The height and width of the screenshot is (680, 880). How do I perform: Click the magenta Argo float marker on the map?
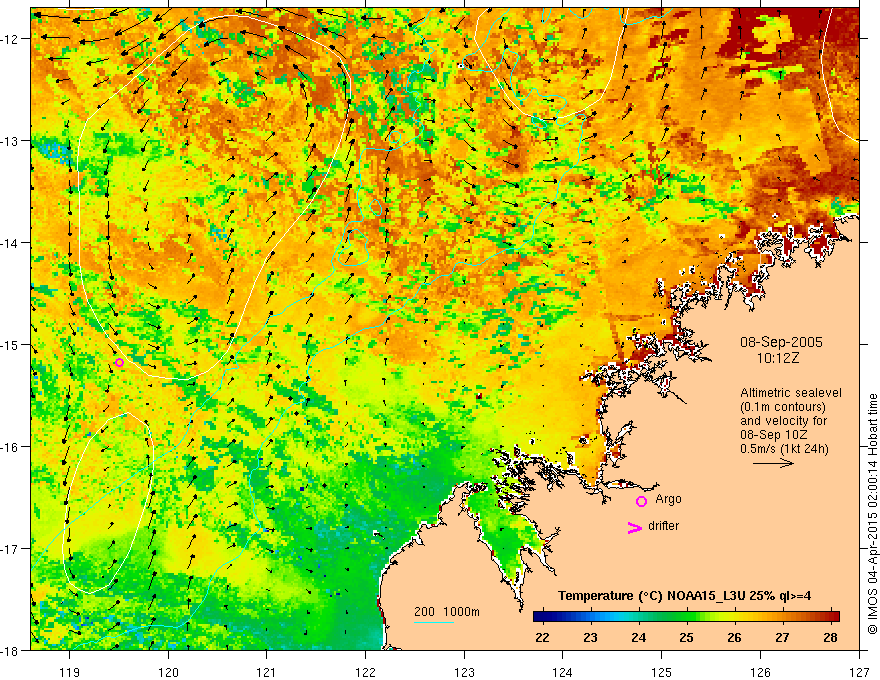[x=120, y=362]
